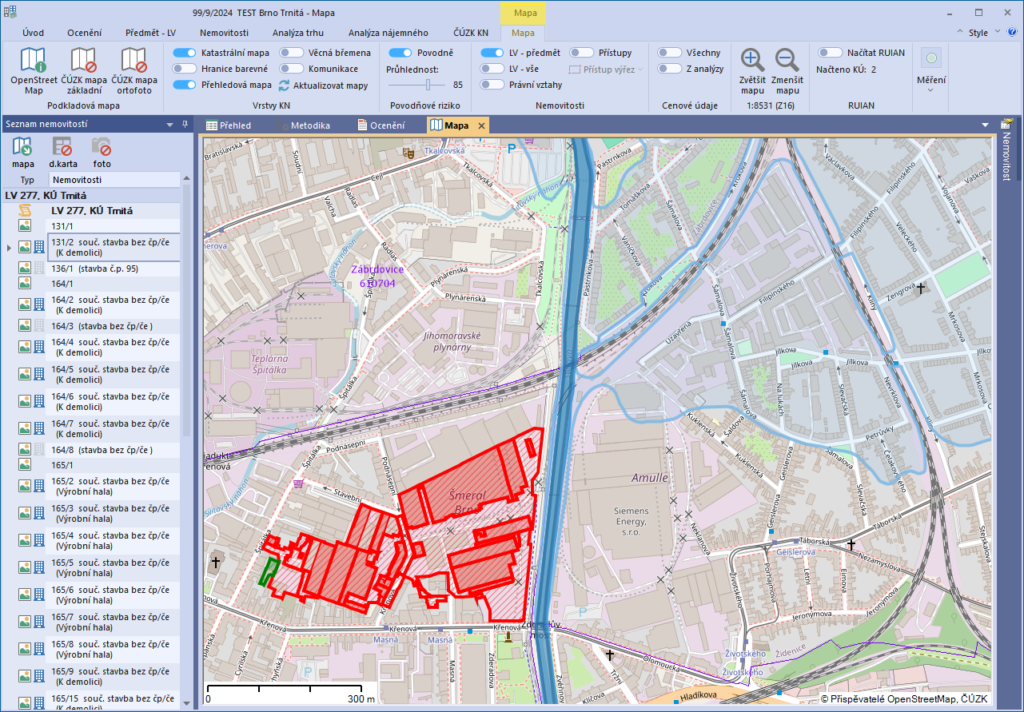Toggle Hranice barevně switch
Screen dimensions: 1024x712
coord(184,69)
